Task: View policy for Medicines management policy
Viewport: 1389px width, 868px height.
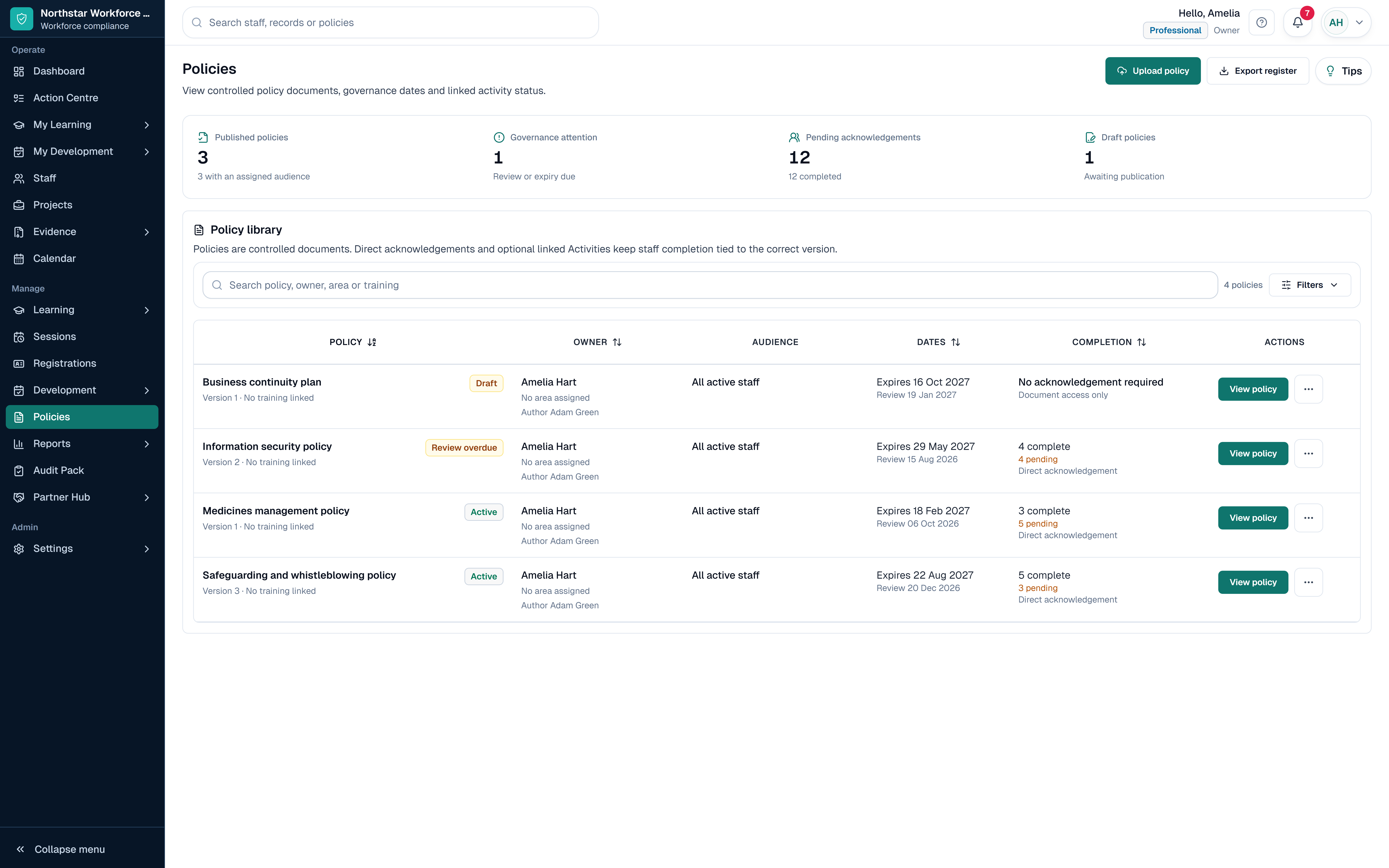Action: (1253, 518)
